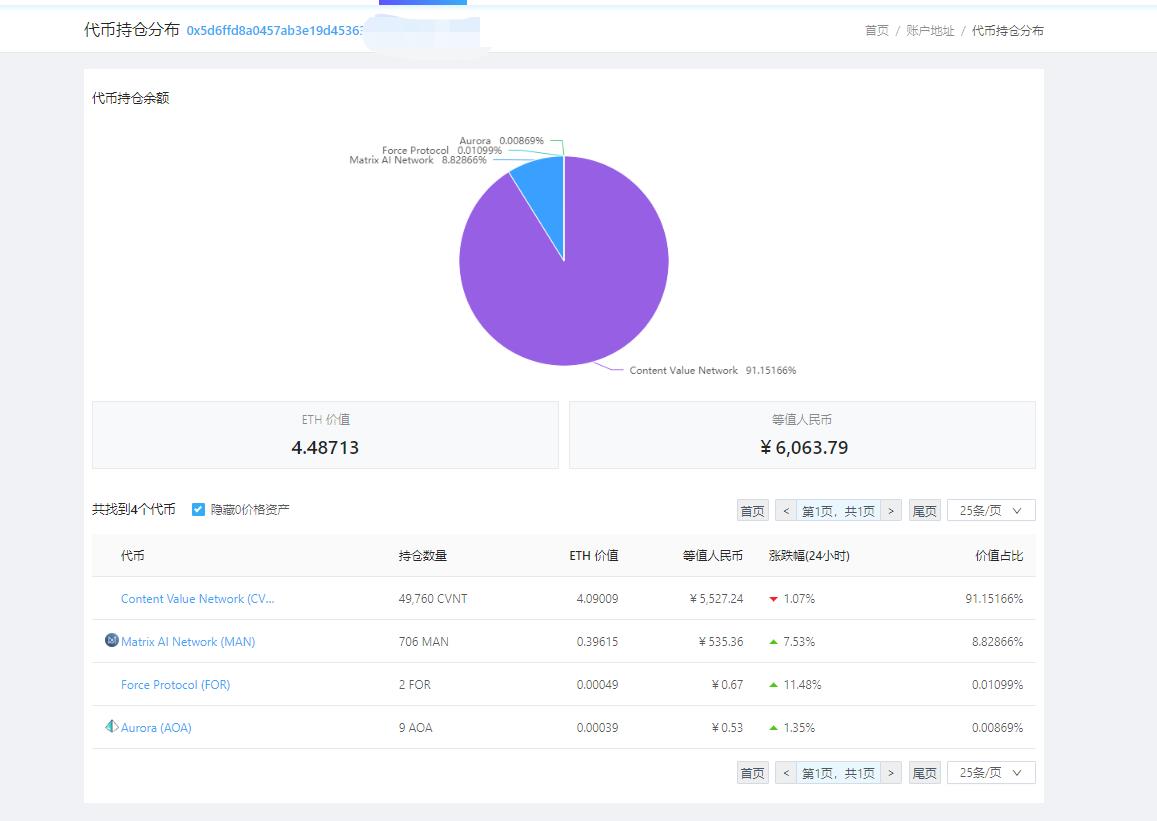Uncheck the 隐藏0价格资产 checkbox
The image size is (1157, 821).
198,510
